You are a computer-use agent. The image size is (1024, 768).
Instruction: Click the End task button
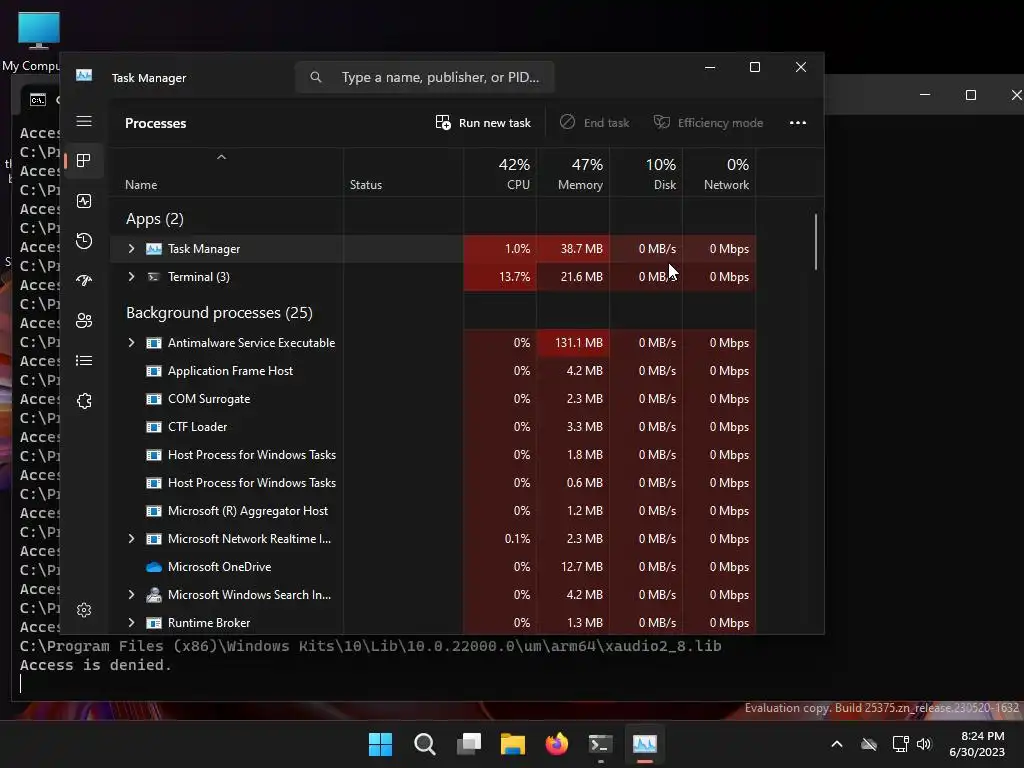[x=594, y=123]
